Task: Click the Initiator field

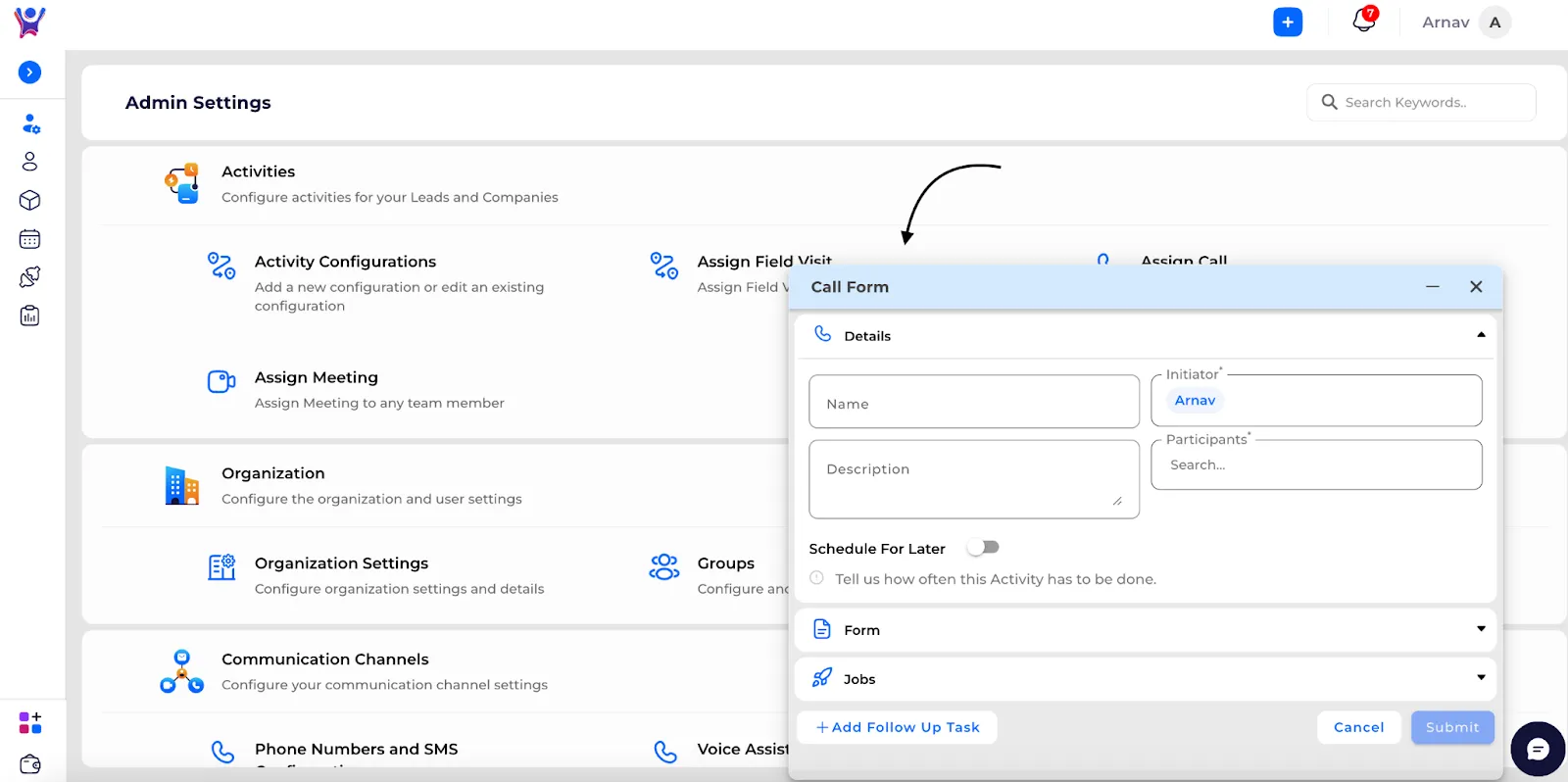Action: [1316, 401]
